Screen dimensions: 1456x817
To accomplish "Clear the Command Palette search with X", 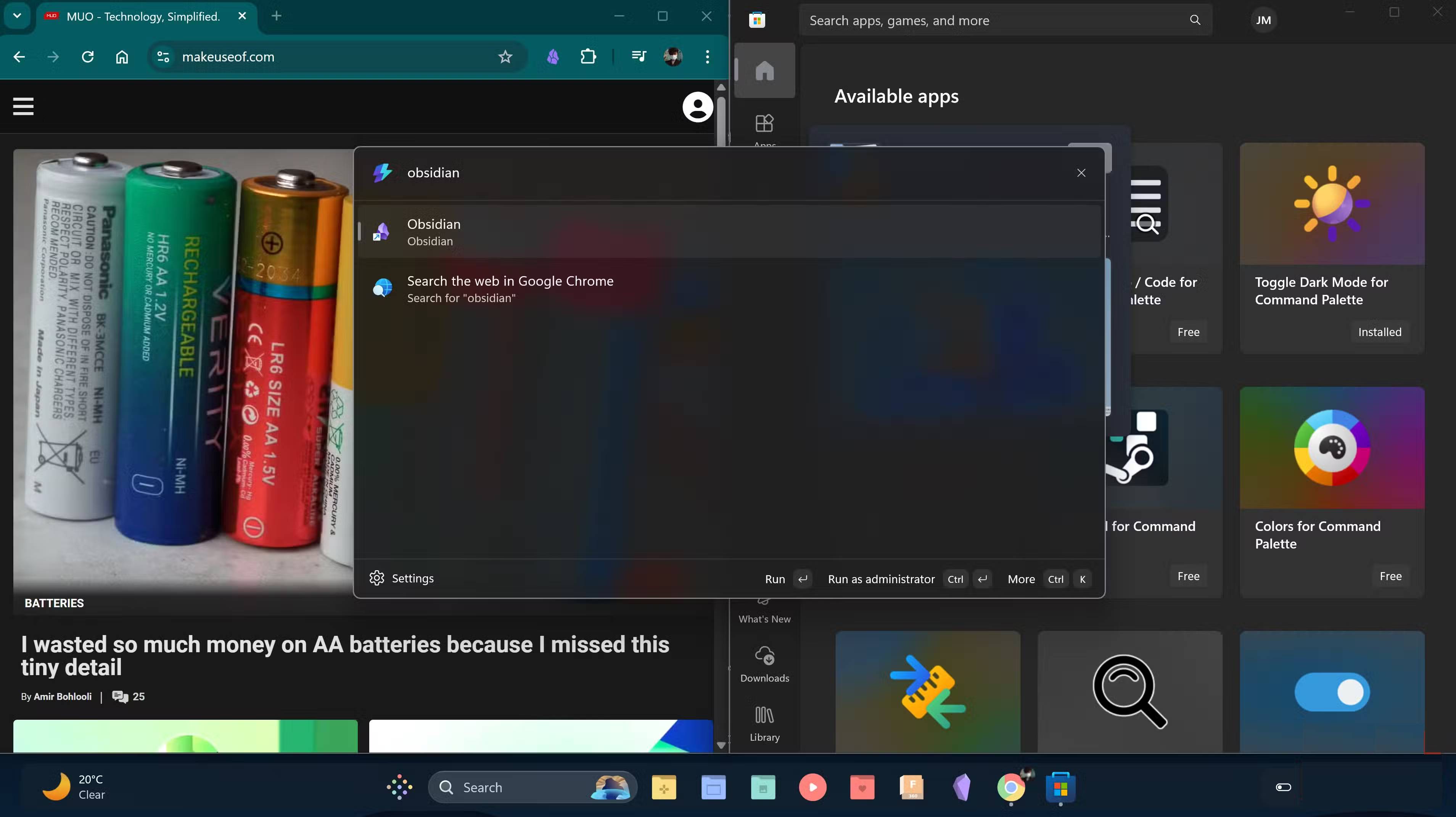I will [x=1081, y=173].
